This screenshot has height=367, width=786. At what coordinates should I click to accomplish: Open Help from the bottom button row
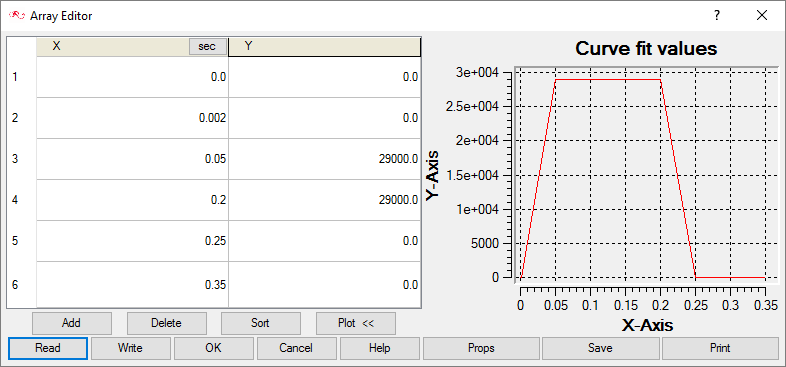coord(379,348)
